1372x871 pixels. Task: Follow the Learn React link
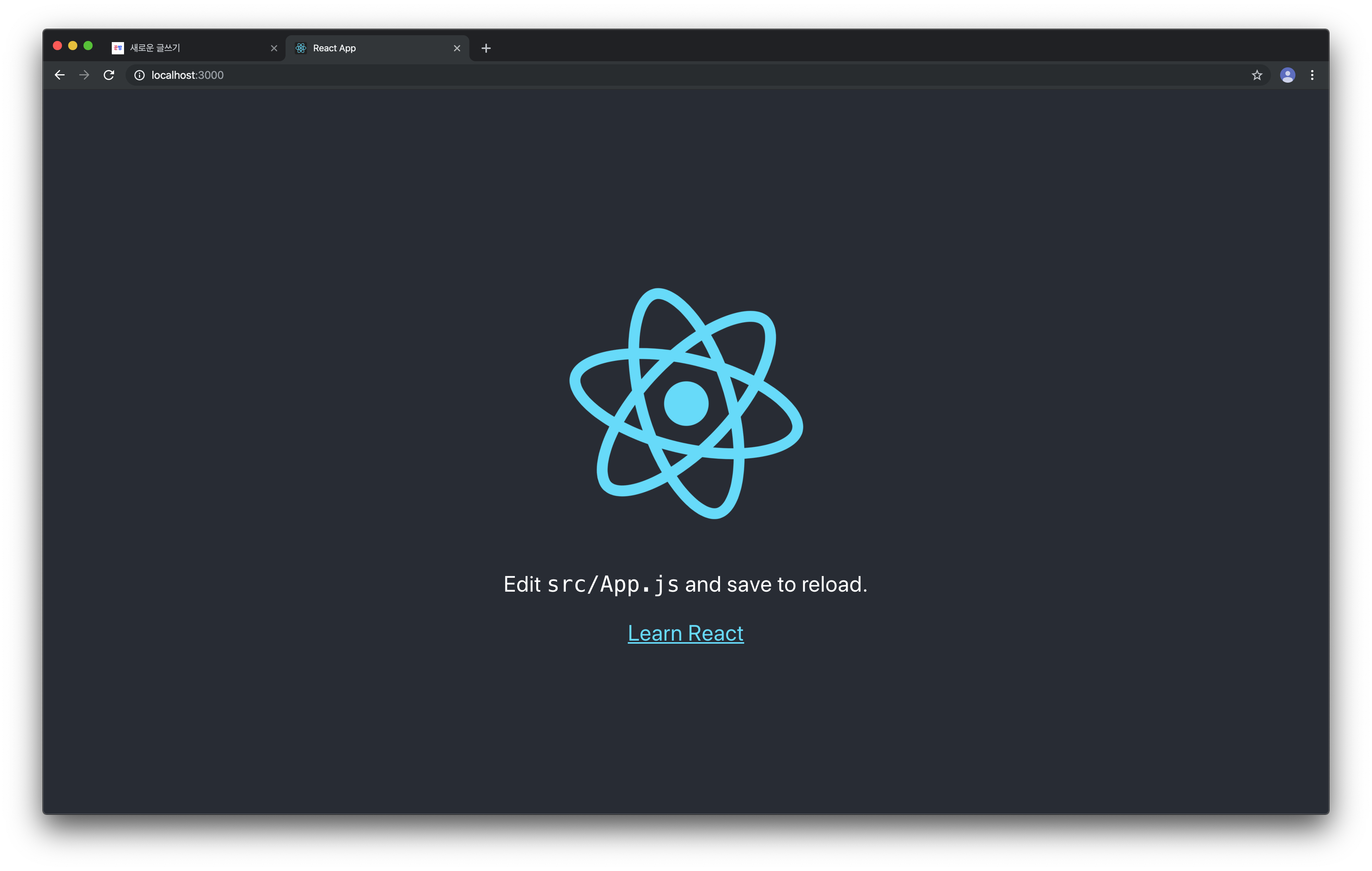coord(686,633)
